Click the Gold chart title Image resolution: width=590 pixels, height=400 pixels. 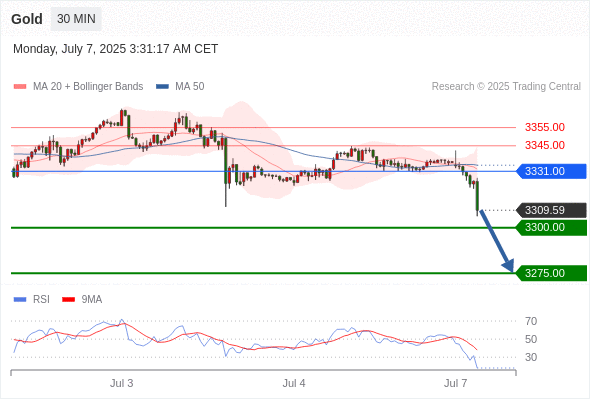coord(27,19)
